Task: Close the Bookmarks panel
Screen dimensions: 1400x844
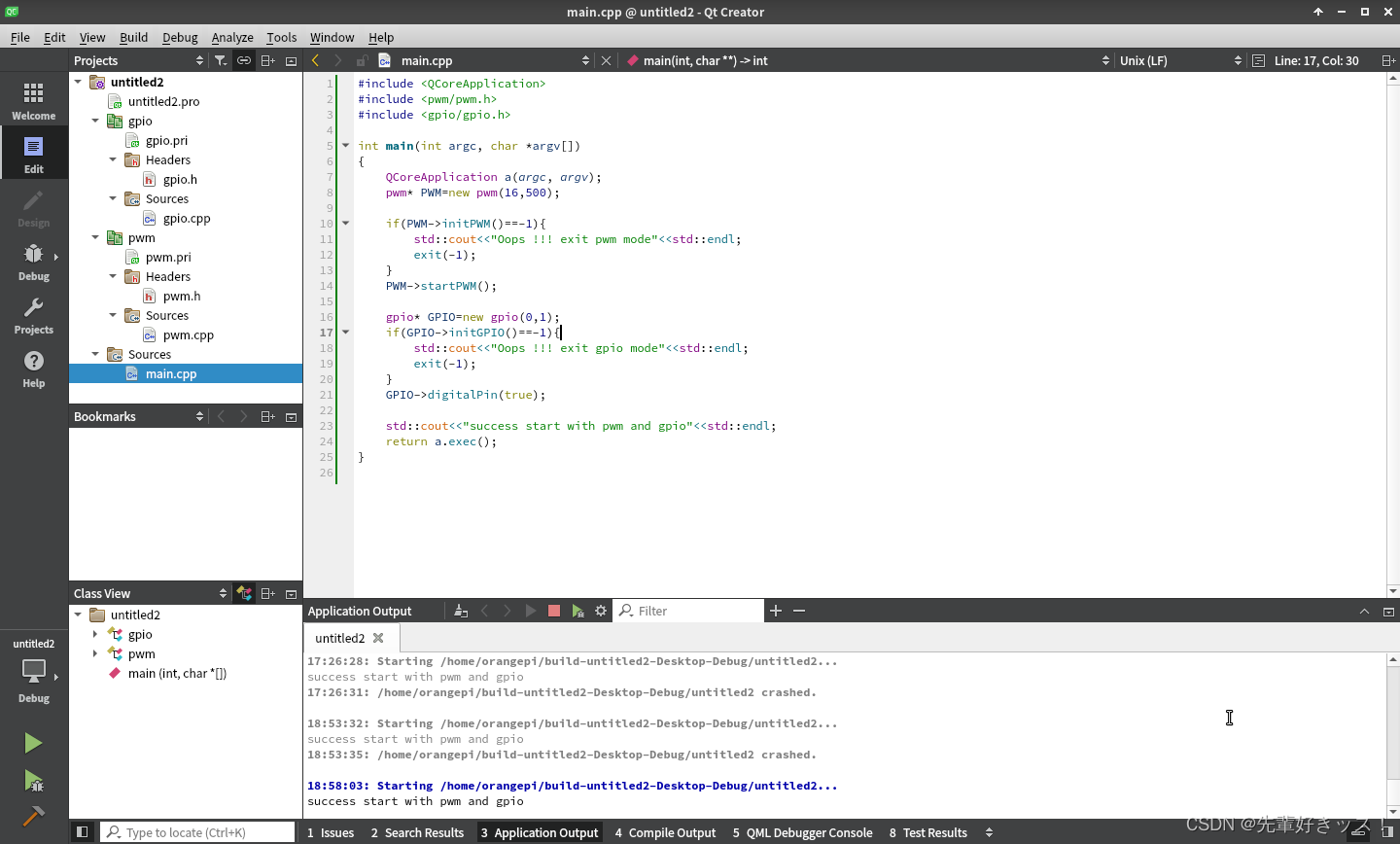Action: click(x=291, y=416)
